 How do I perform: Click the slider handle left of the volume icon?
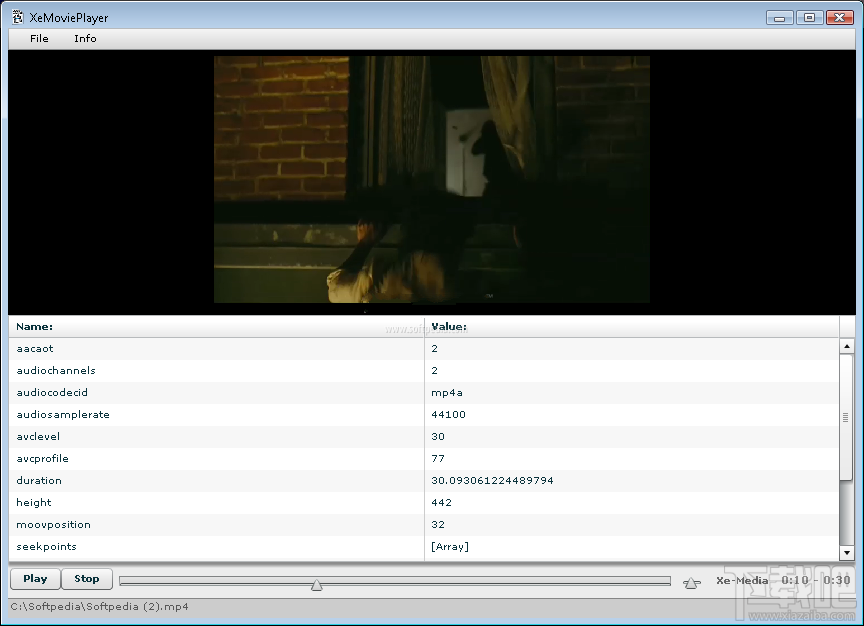tap(316, 584)
